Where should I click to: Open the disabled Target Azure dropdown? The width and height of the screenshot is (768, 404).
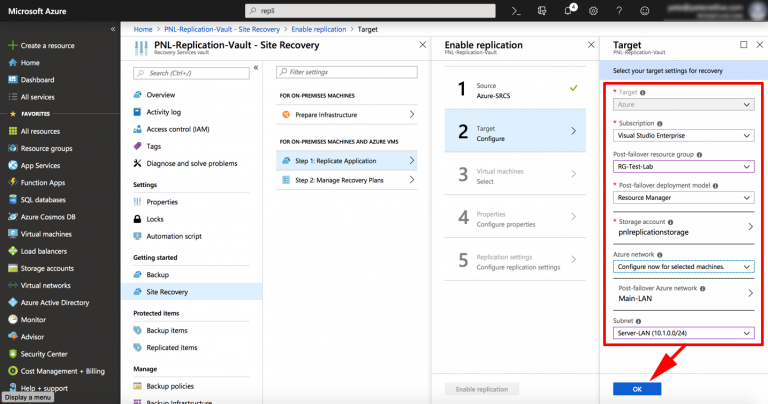pos(683,104)
